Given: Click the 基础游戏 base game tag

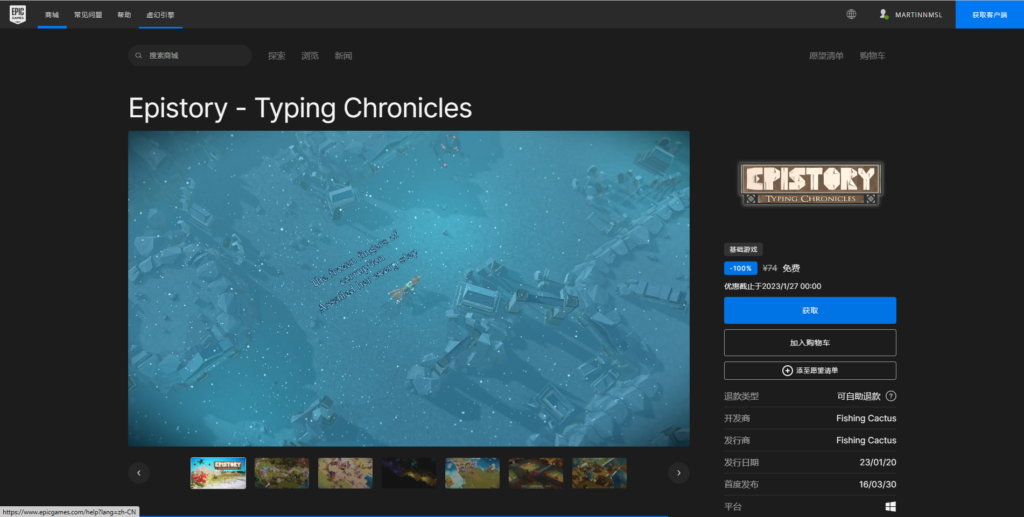Looking at the screenshot, I should coord(743,249).
